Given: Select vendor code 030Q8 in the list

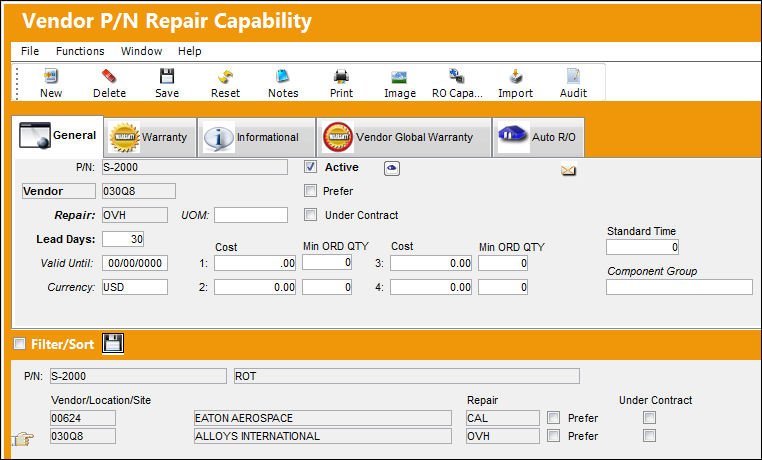Looking at the screenshot, I should [x=83, y=436].
